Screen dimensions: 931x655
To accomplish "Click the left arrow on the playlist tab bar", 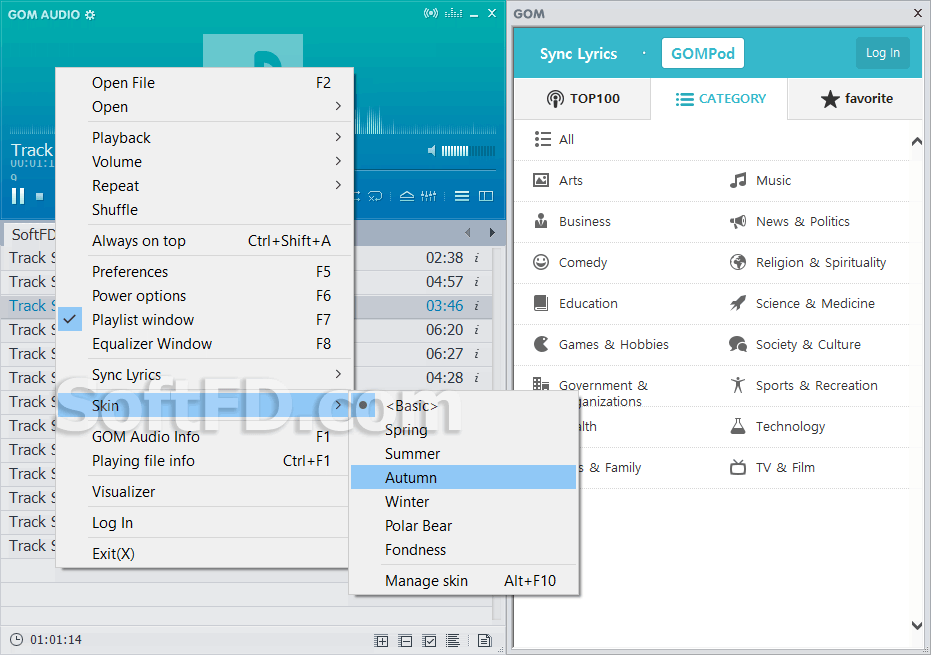I will coord(468,233).
